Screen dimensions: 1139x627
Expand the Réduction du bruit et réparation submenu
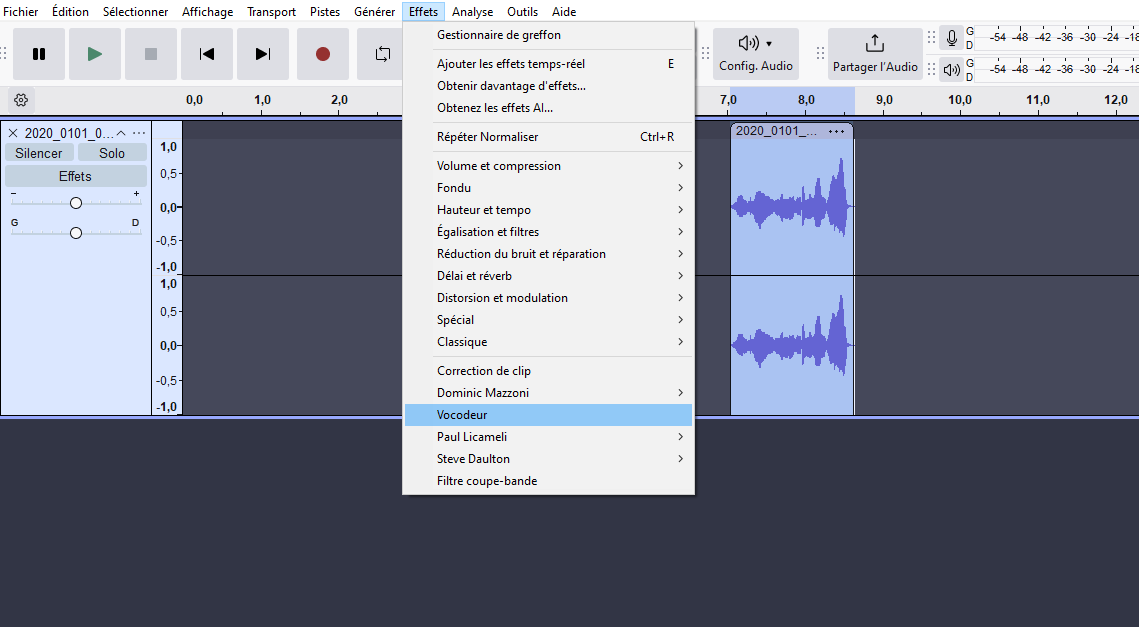(x=548, y=254)
